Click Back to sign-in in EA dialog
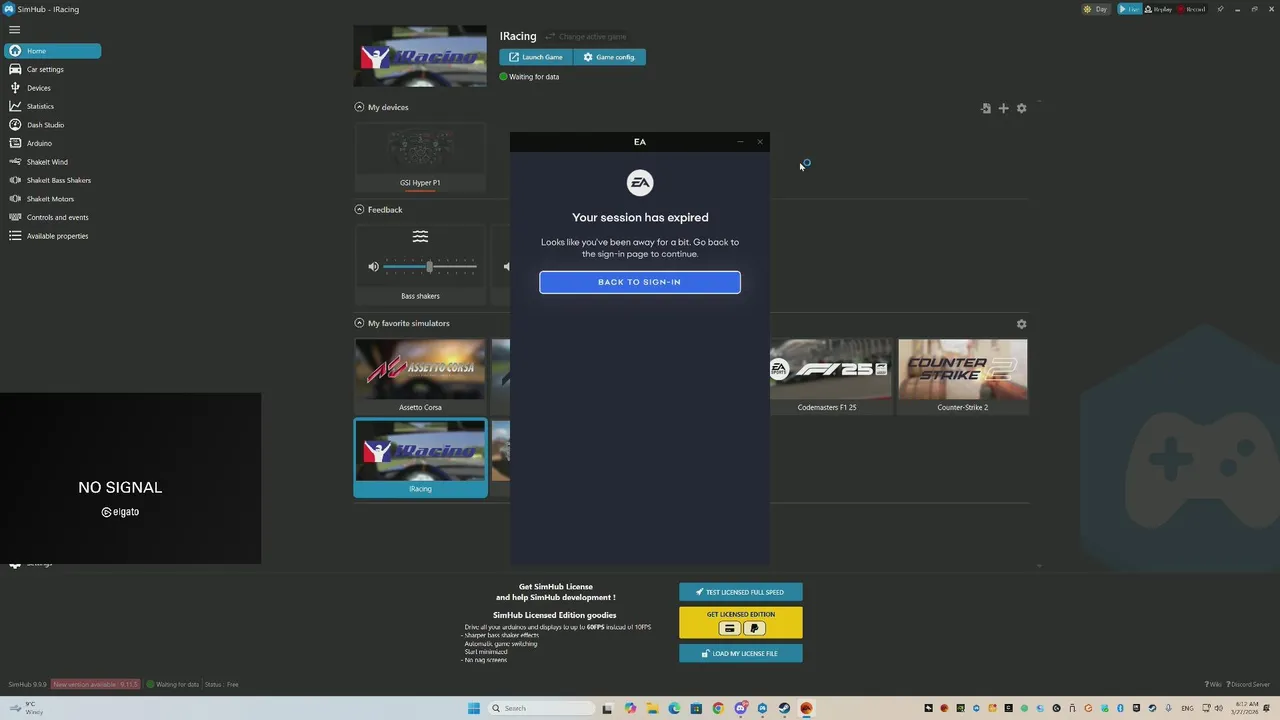This screenshot has width=1280, height=720. pyautogui.click(x=640, y=282)
